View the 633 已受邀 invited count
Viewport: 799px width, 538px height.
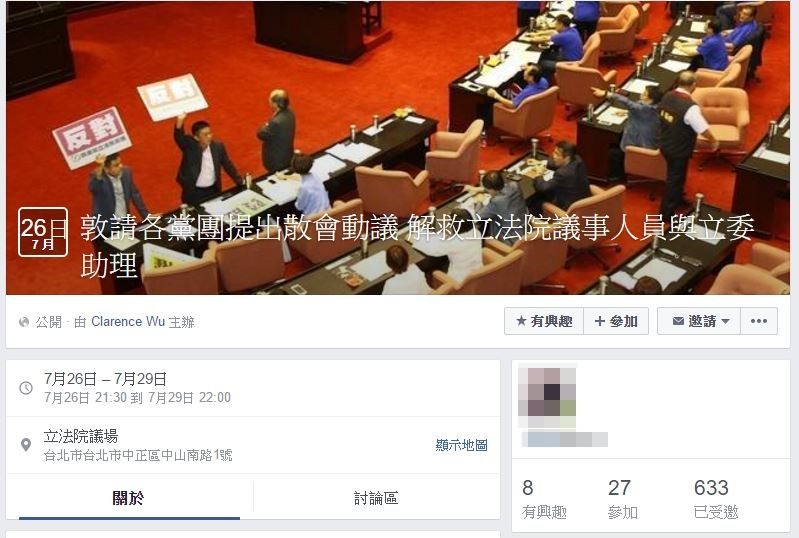coord(716,499)
